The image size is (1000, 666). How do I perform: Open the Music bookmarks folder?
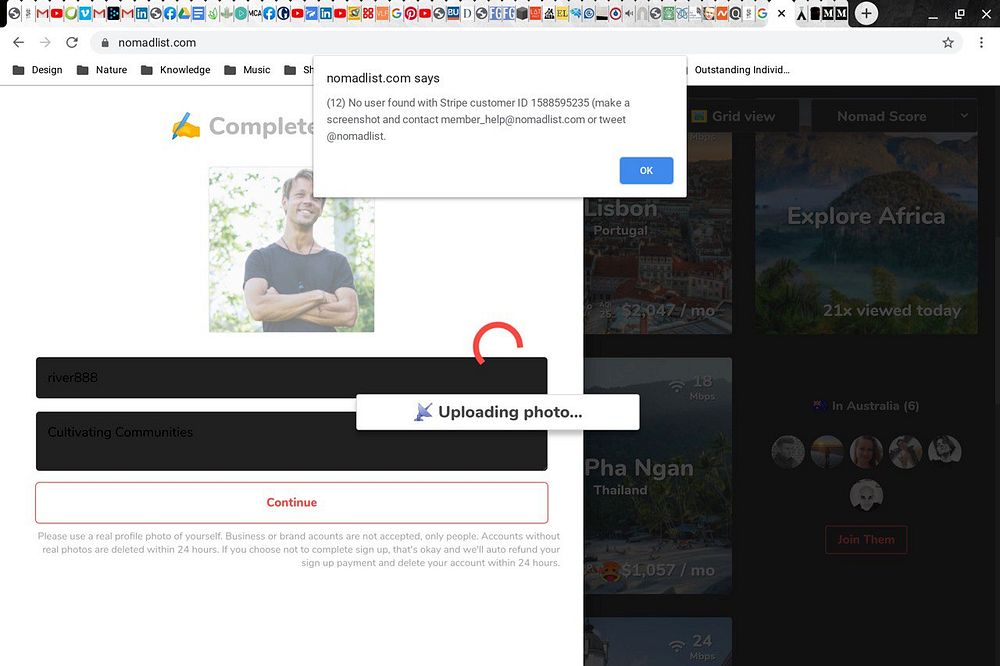tap(247, 70)
